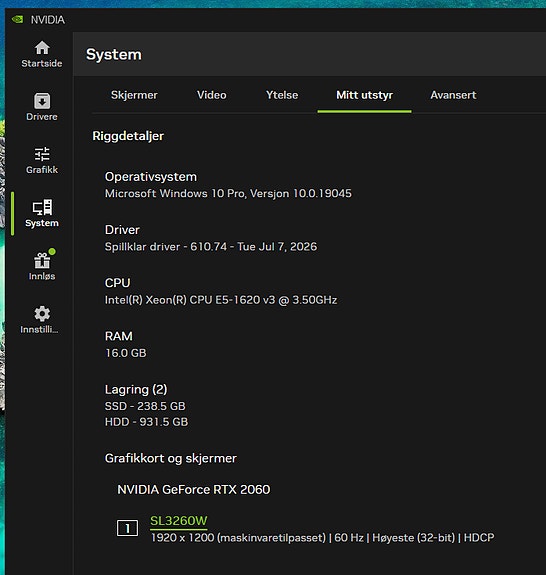Click the NVIDIA GeForce RTX 2060 entry
Image resolution: width=546 pixels, height=575 pixels.
[x=194, y=490]
